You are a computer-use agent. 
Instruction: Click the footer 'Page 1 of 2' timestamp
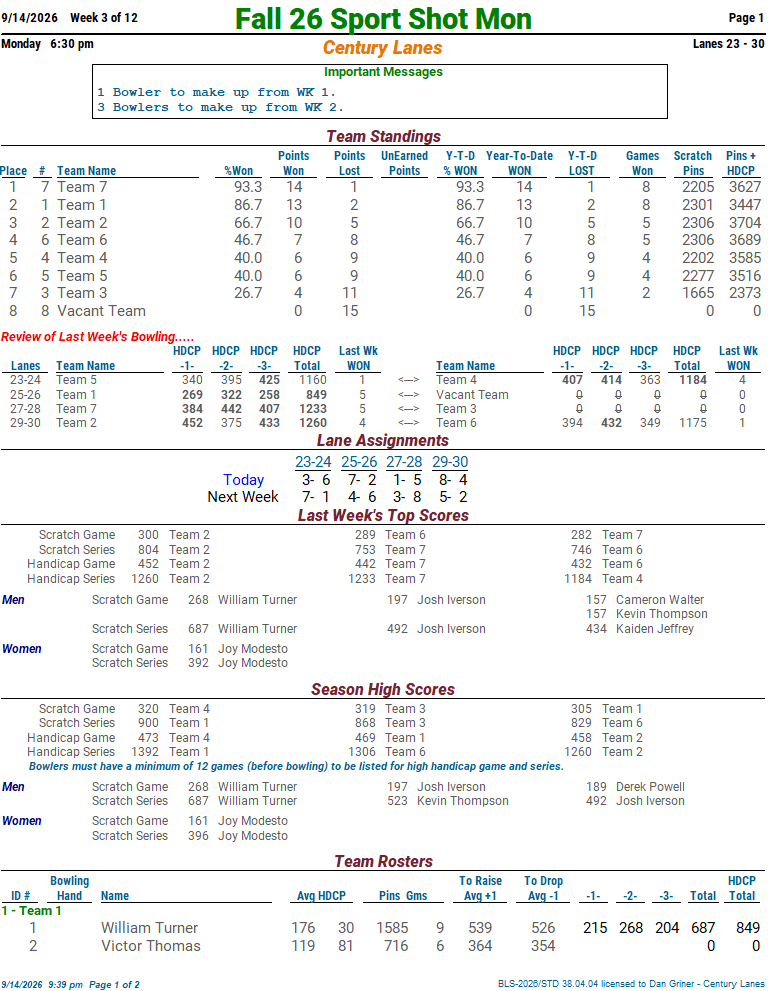(x=70, y=985)
